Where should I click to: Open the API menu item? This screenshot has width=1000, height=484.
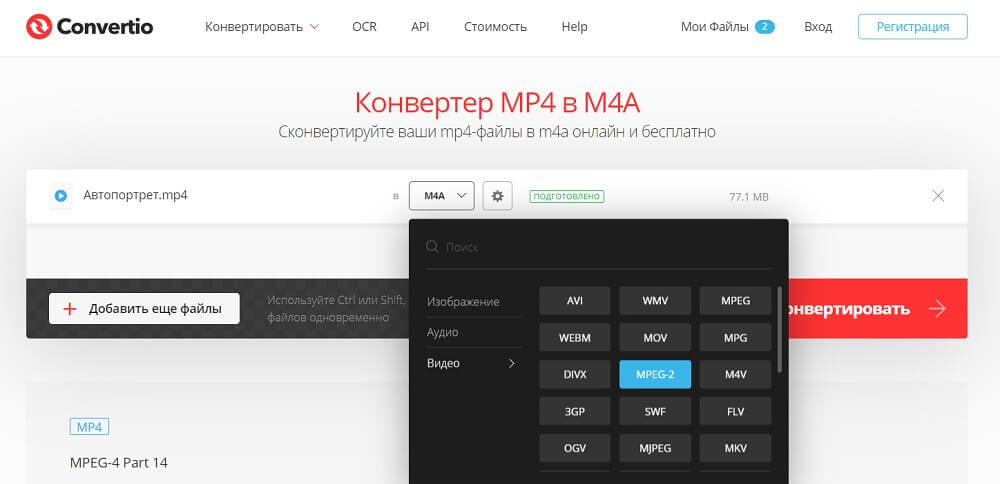(420, 27)
